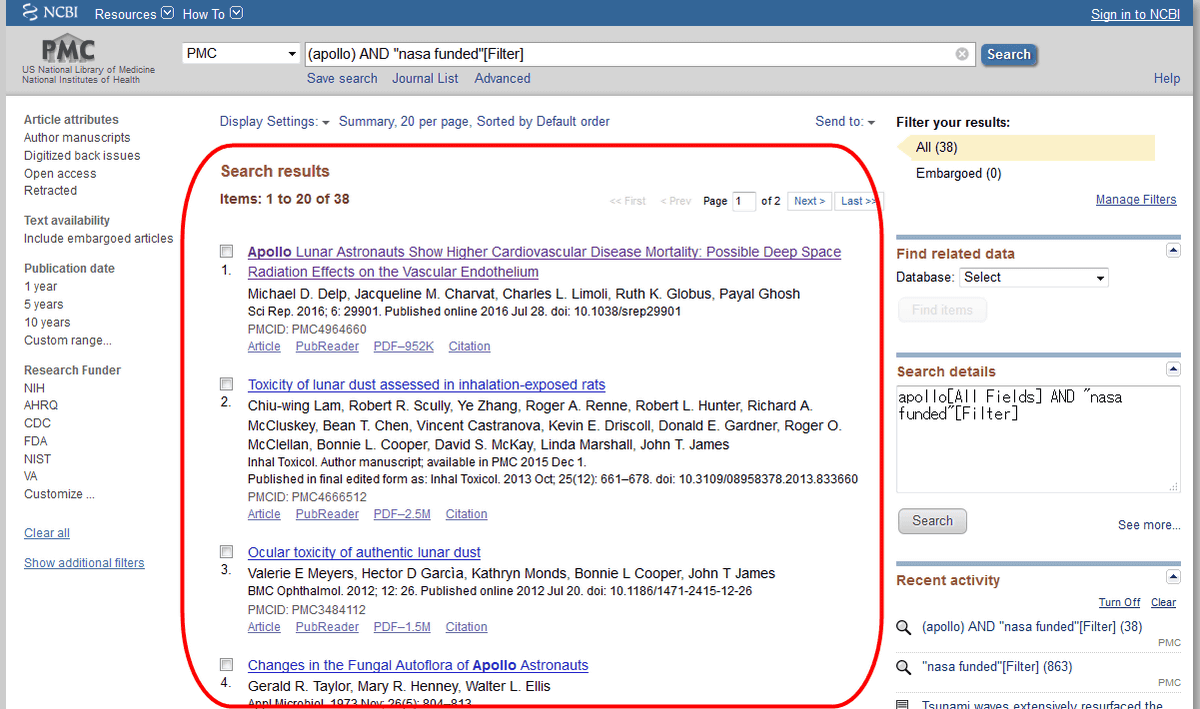
Task: Click the See more link in Search details
Action: click(x=1149, y=525)
